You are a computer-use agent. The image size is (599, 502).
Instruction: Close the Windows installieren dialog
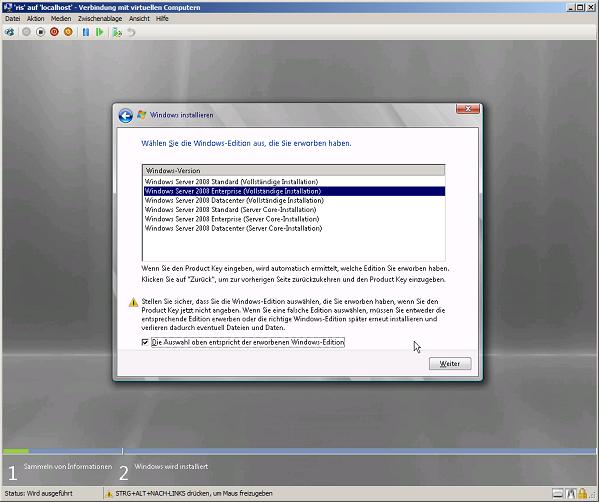pos(468,109)
